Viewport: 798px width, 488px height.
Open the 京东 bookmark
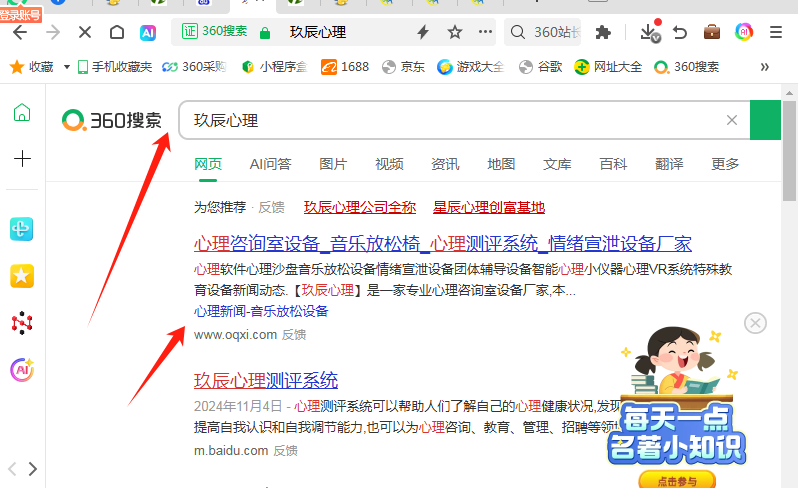403,67
